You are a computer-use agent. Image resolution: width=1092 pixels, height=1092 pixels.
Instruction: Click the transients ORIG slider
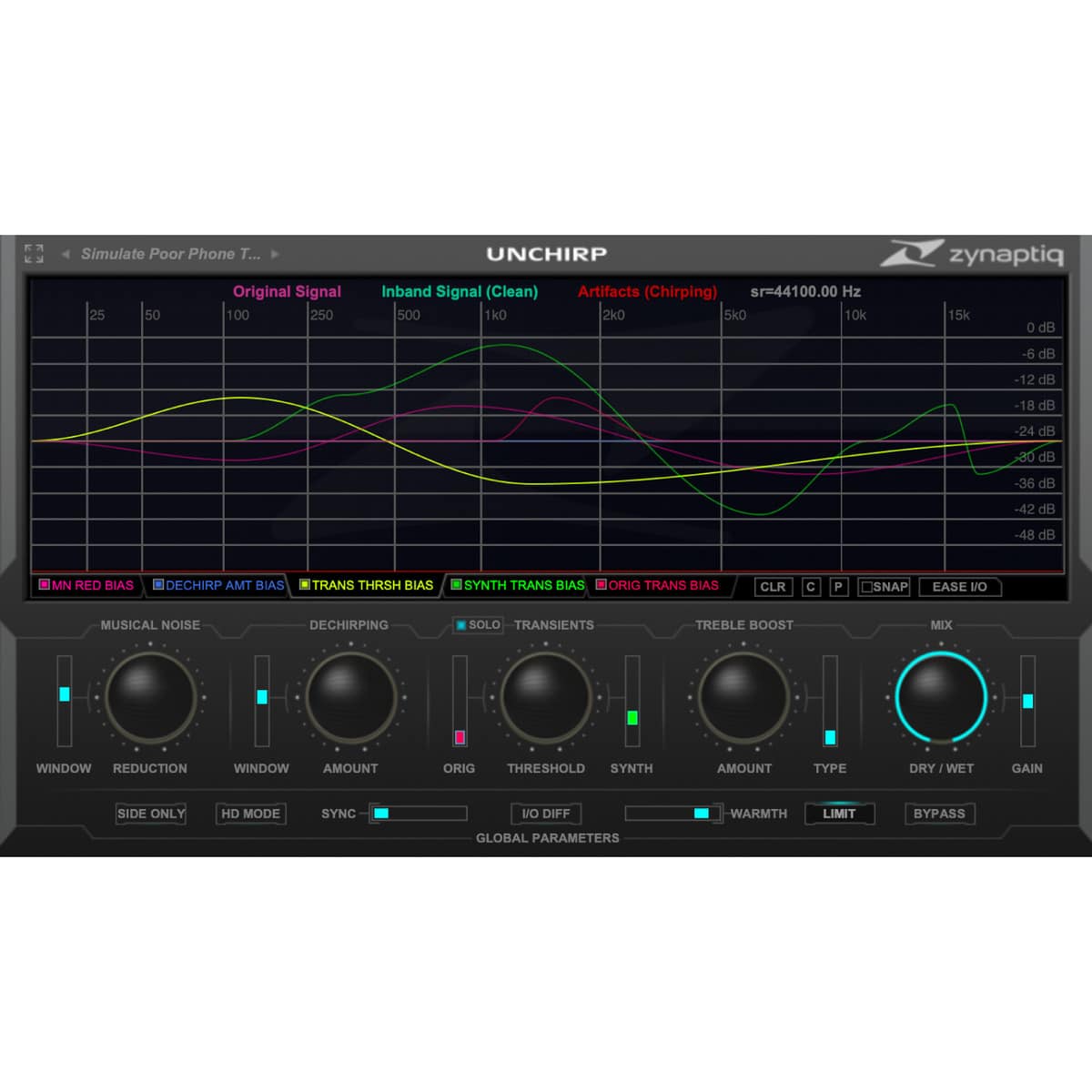click(460, 702)
